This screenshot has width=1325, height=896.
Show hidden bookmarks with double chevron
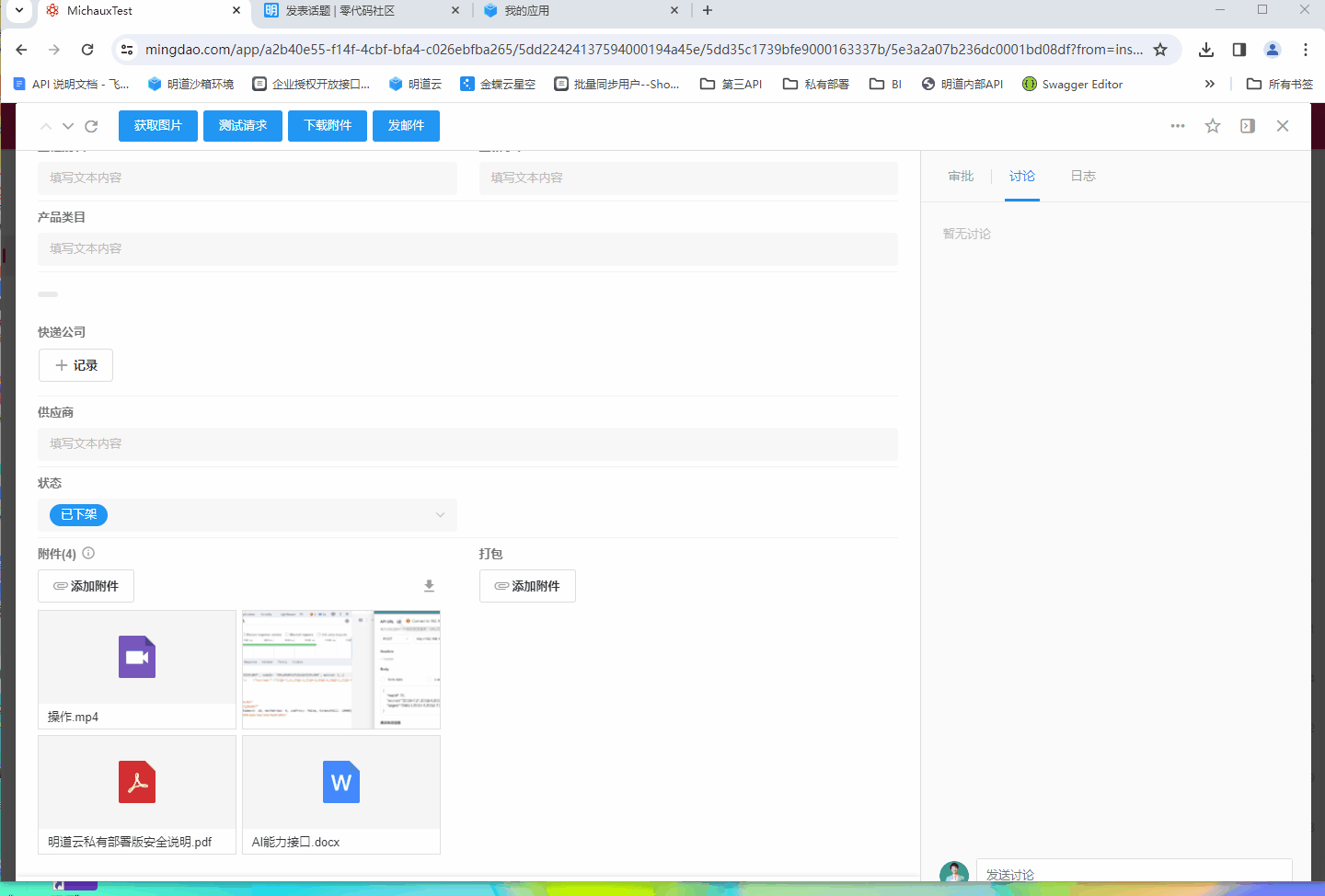[x=1210, y=84]
